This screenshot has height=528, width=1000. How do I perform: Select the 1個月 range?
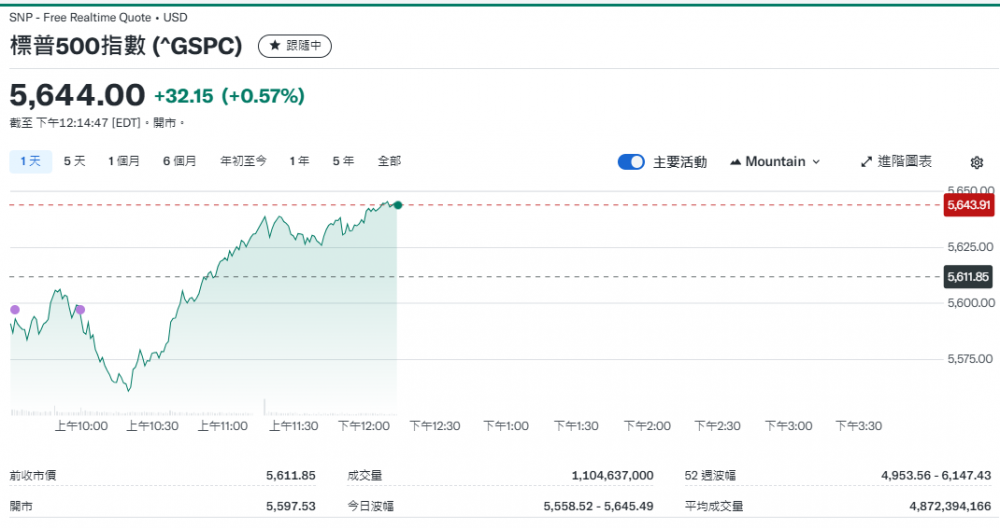click(124, 161)
